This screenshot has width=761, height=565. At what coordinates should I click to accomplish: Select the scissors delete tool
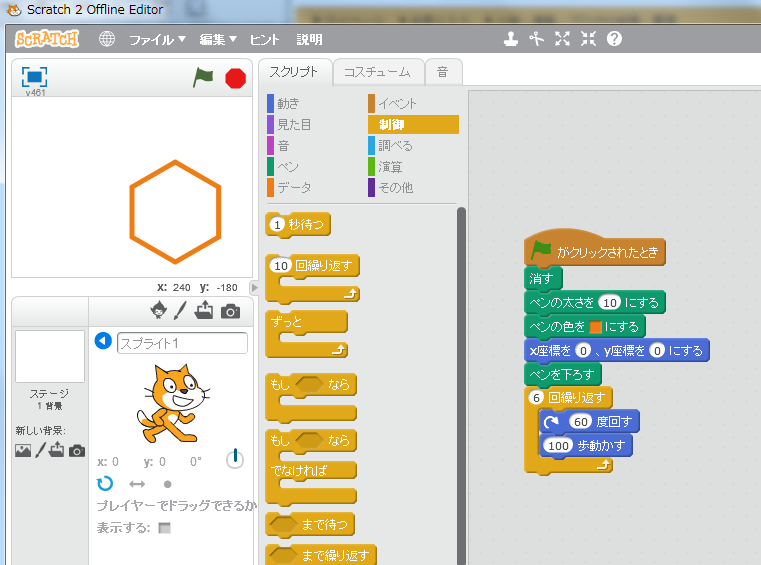(x=536, y=39)
